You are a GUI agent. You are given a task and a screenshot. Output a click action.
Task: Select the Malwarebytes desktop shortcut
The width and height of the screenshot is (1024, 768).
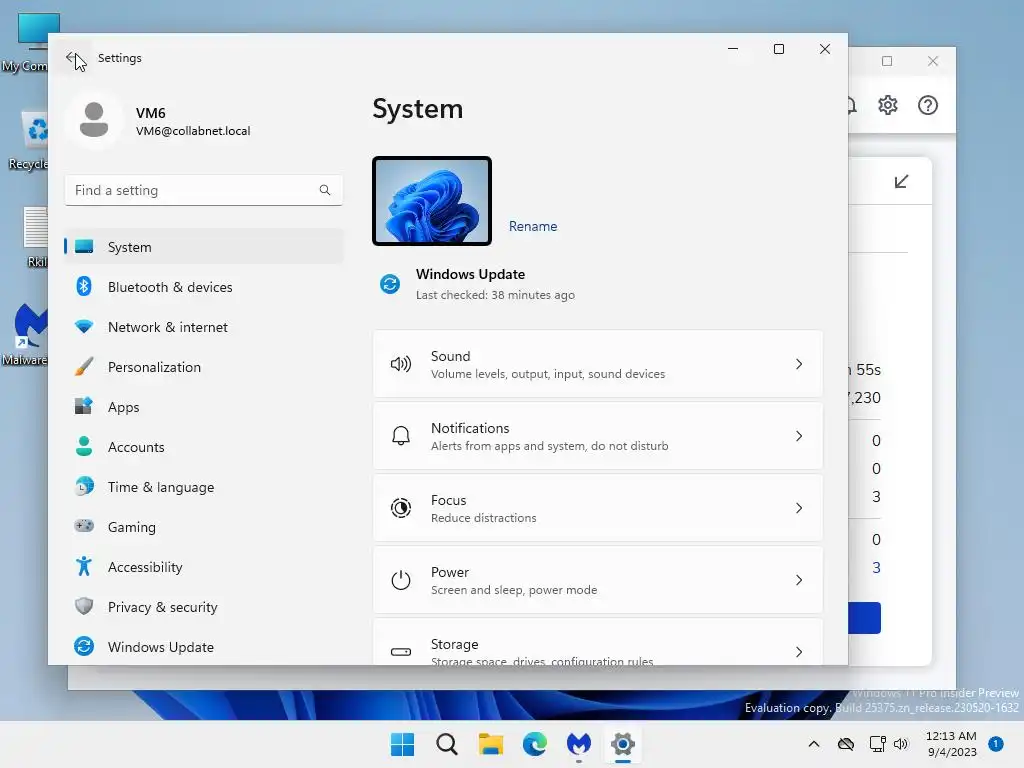tap(25, 334)
